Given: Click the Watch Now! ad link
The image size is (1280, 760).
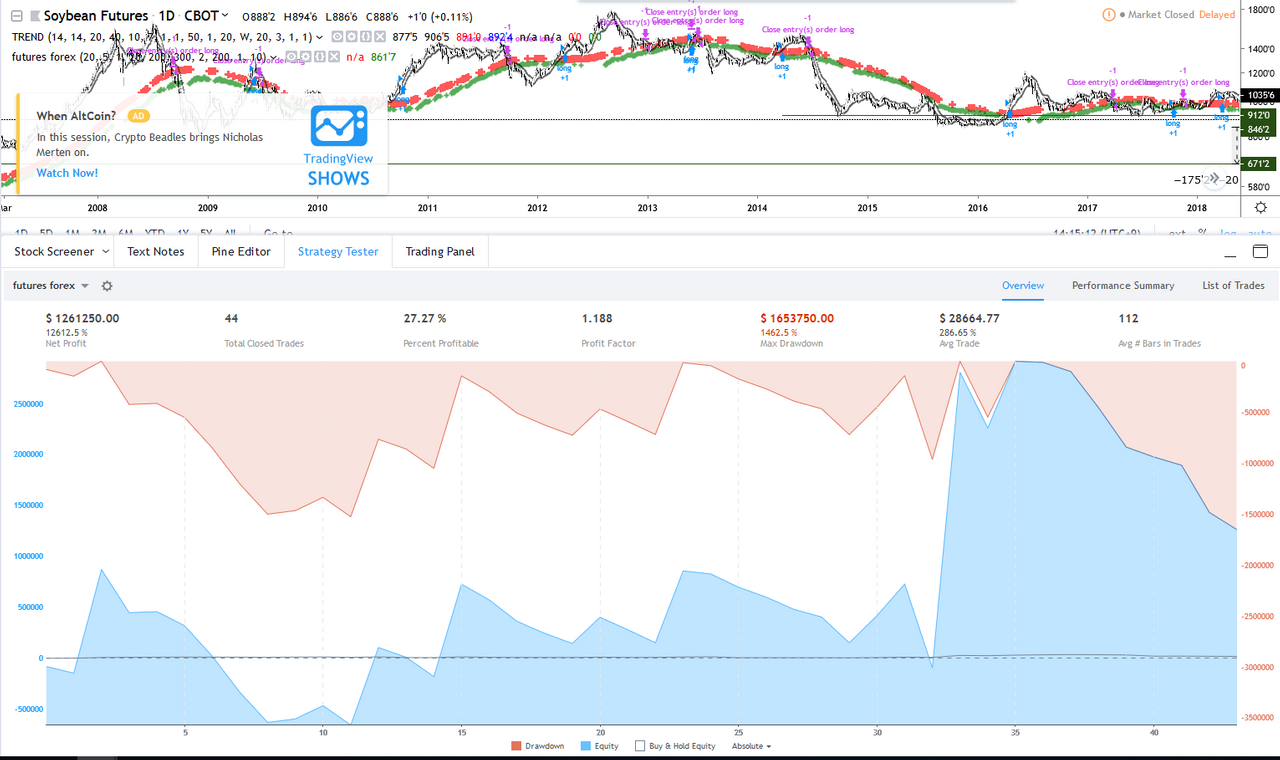Looking at the screenshot, I should coord(67,173).
